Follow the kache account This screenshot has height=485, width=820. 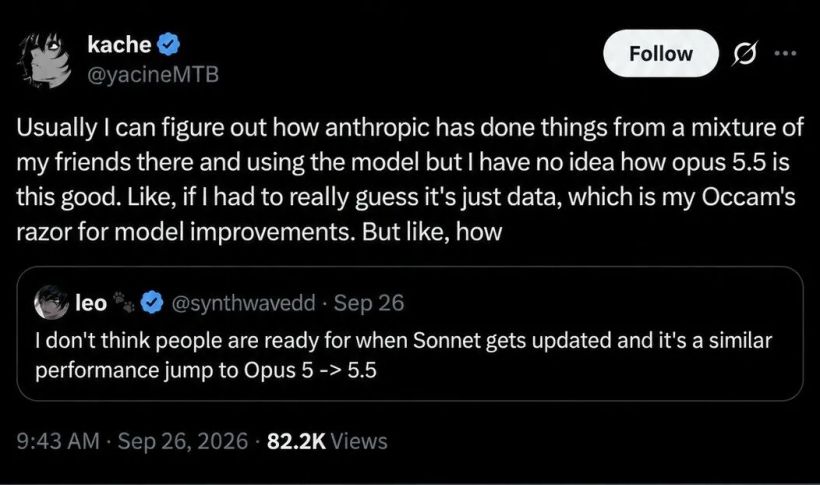point(660,53)
